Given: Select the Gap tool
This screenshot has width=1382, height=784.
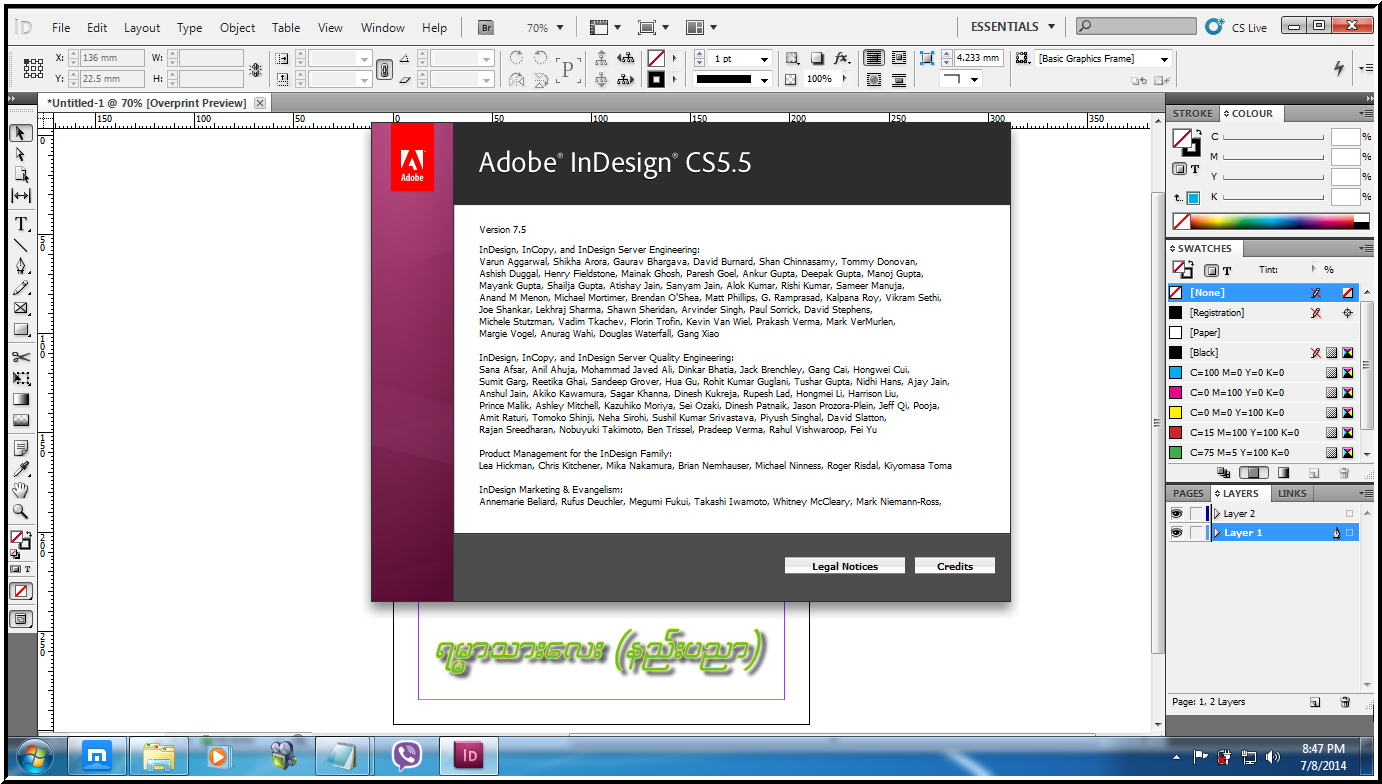Looking at the screenshot, I should tap(21, 195).
